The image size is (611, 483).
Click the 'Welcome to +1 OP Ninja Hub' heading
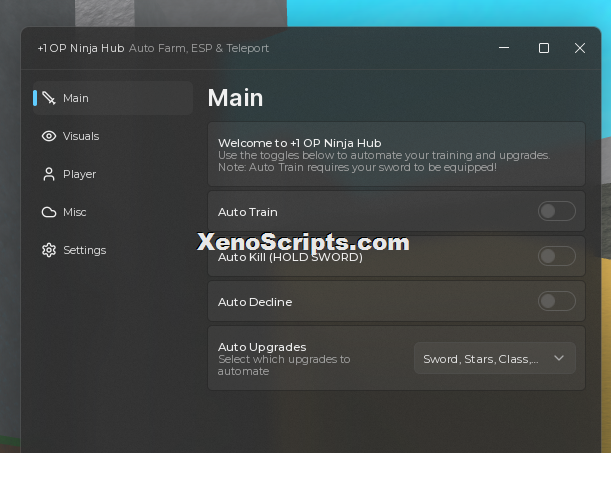coord(300,143)
